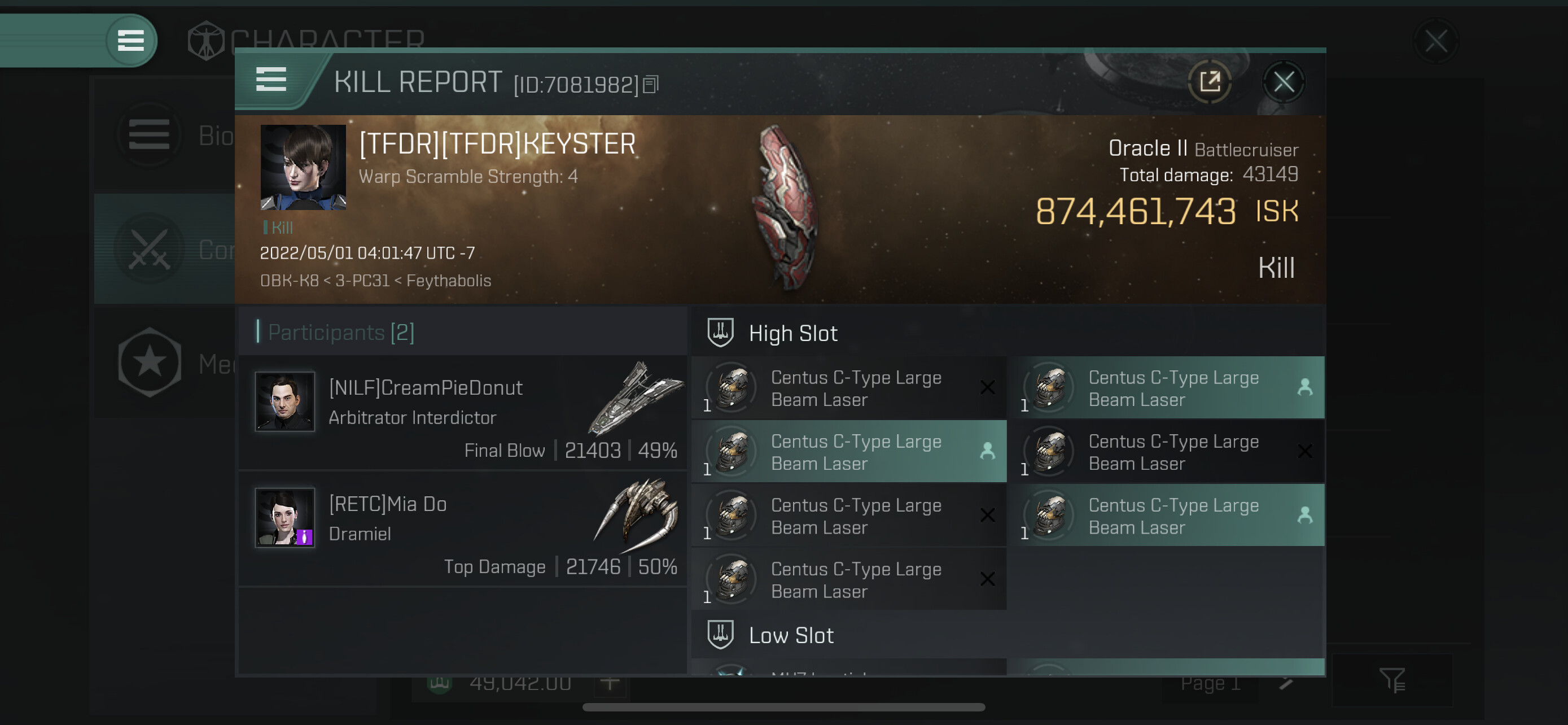Select first destroyed Centus Beam Laser
This screenshot has height=725, width=1568.
click(x=848, y=388)
